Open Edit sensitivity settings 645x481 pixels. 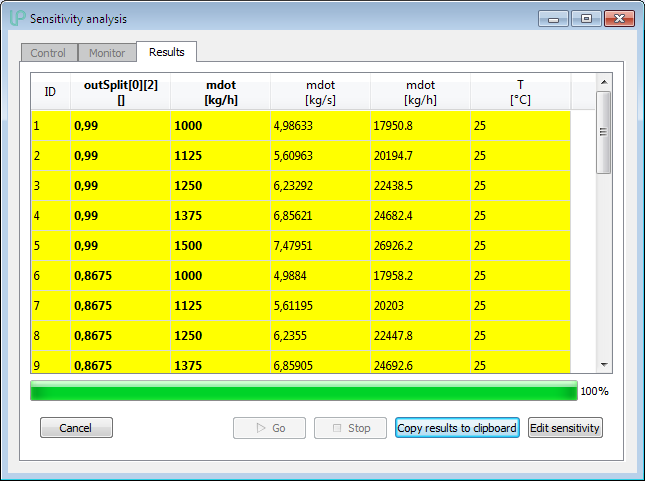(x=565, y=428)
